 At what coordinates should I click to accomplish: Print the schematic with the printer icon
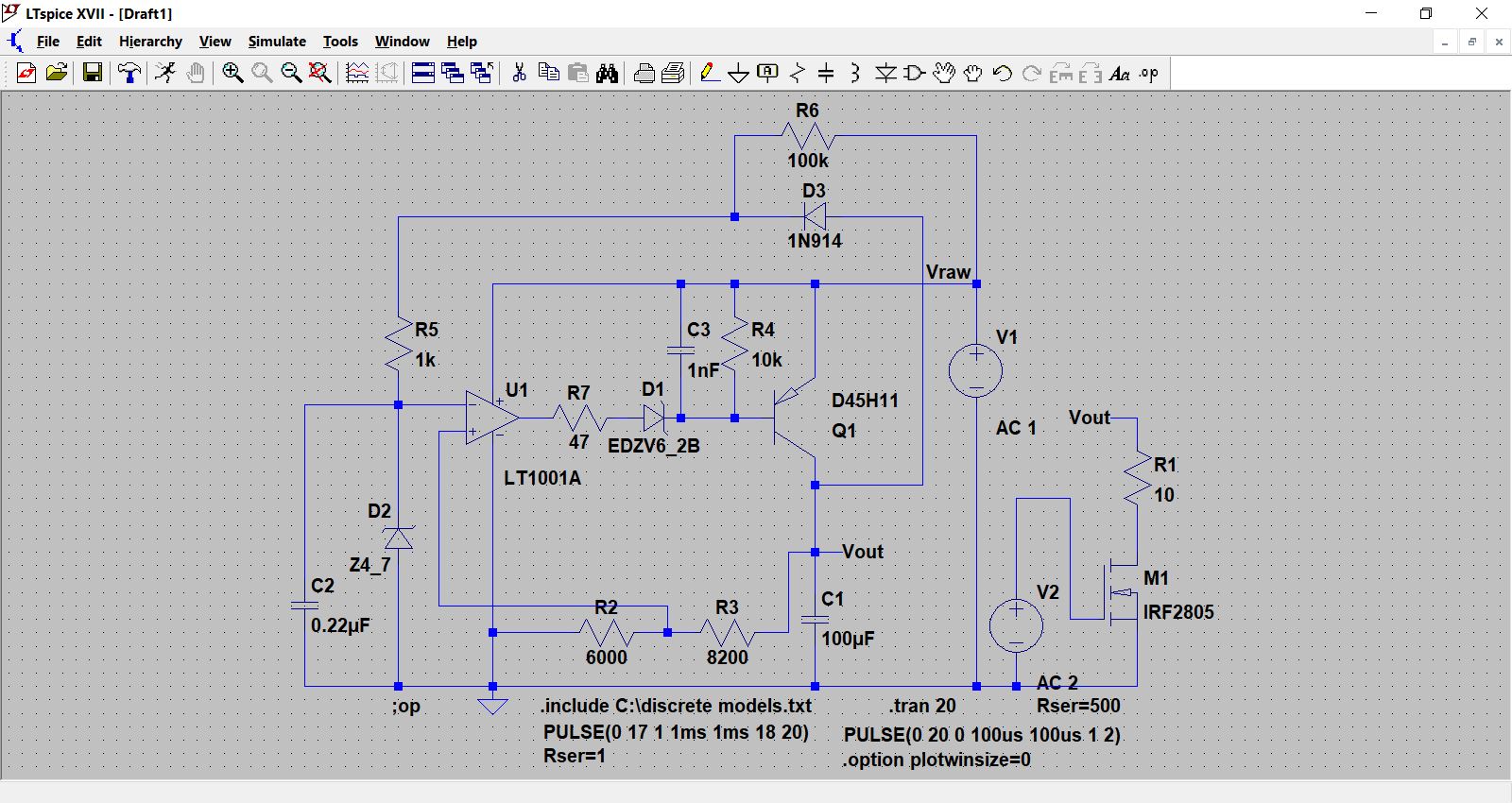tap(644, 73)
